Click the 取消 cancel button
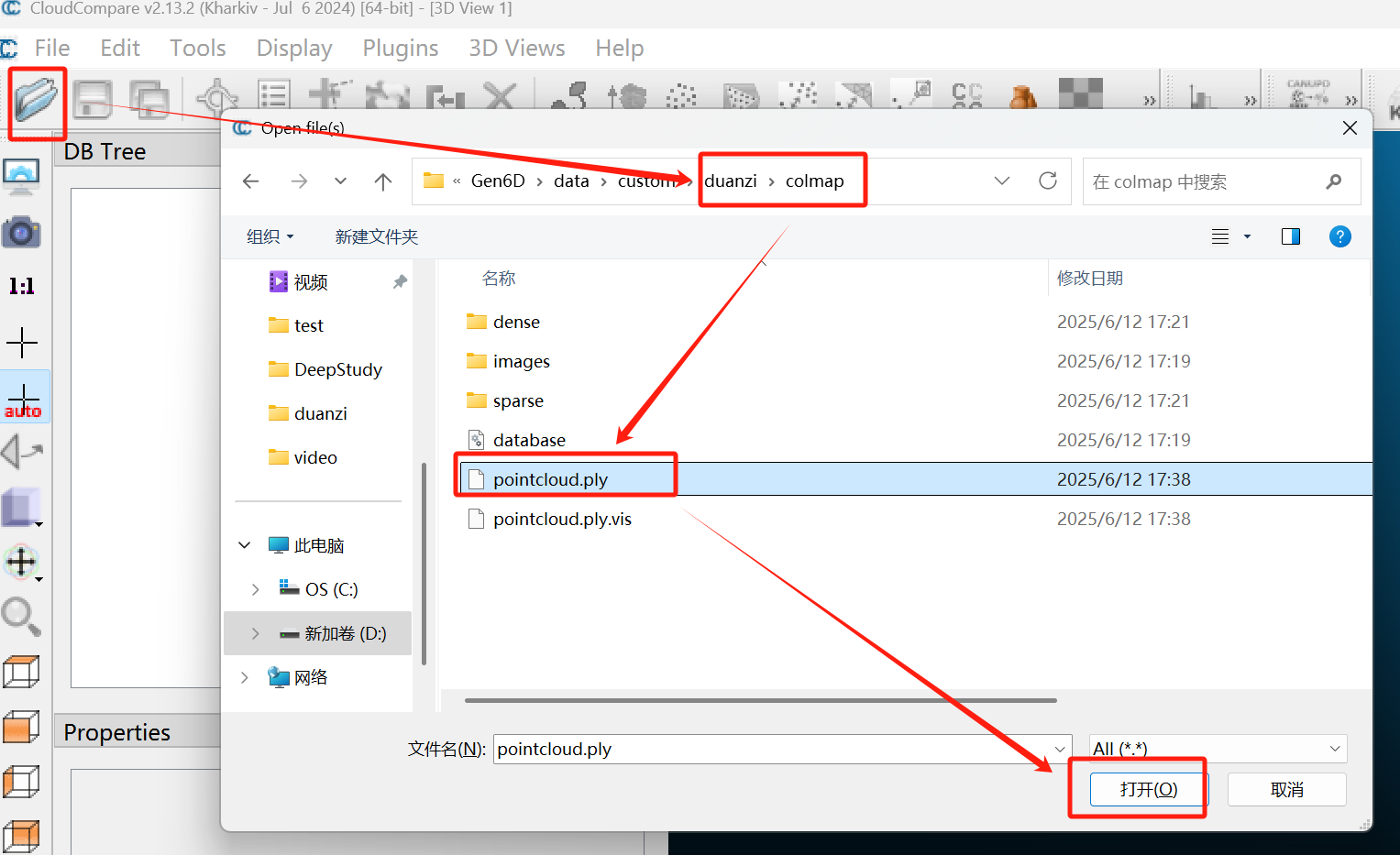The width and height of the screenshot is (1400, 855). [1286, 789]
